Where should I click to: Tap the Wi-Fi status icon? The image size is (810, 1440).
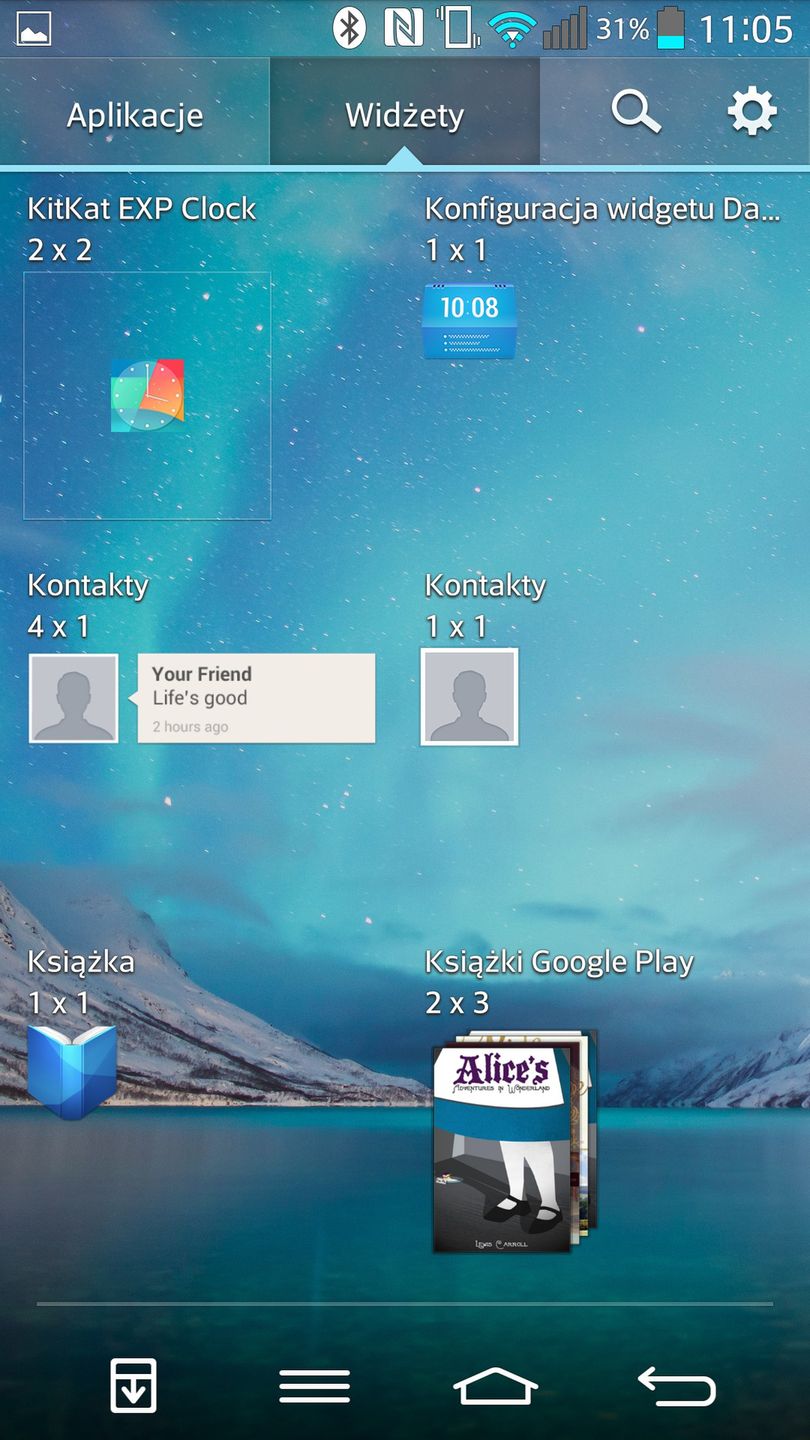pos(512,29)
